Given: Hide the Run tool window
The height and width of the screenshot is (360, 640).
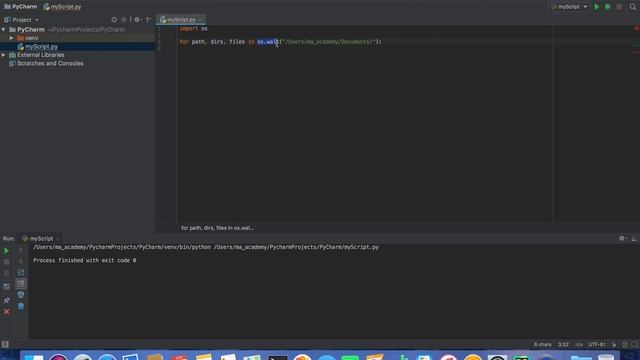Looking at the screenshot, I should (x=634, y=238).
